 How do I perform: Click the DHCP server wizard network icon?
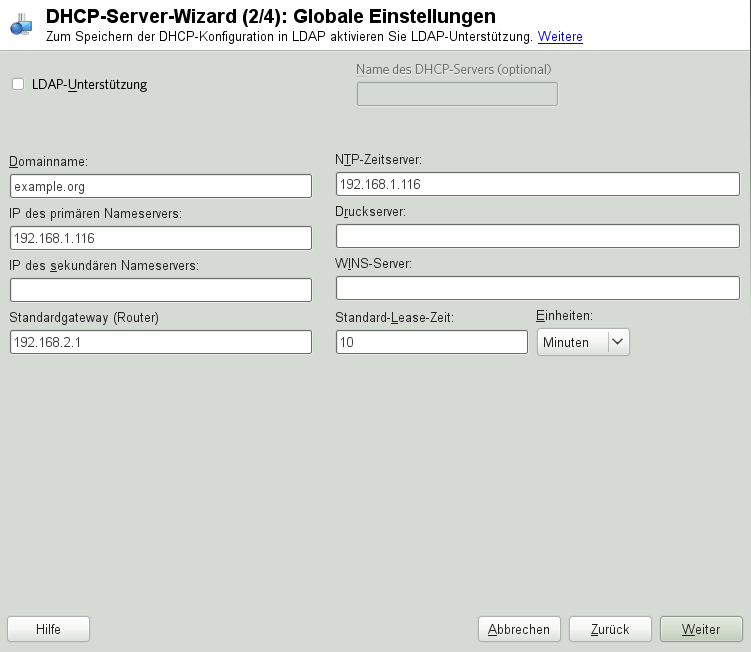[21, 25]
